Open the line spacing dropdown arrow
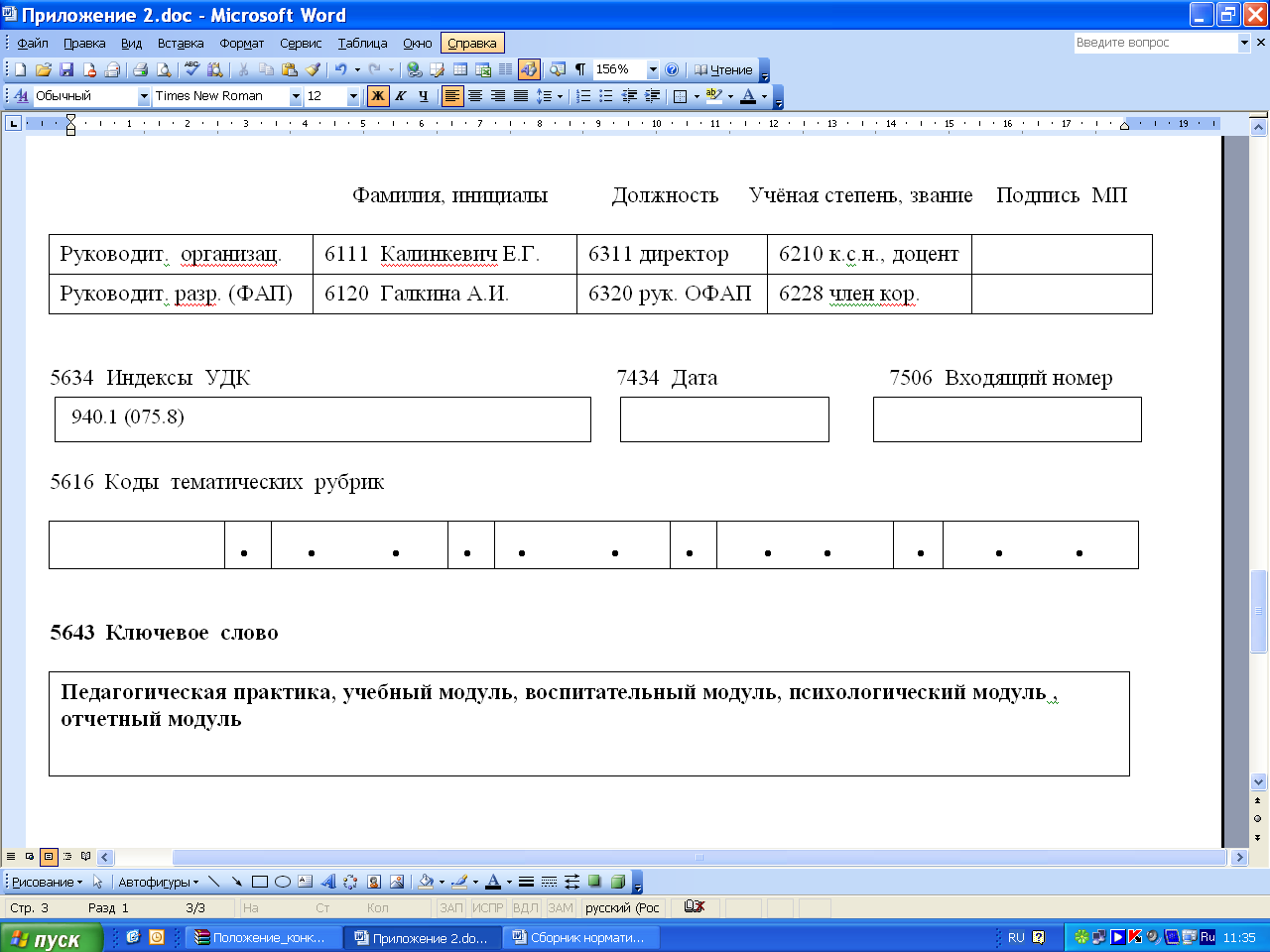 pos(560,96)
